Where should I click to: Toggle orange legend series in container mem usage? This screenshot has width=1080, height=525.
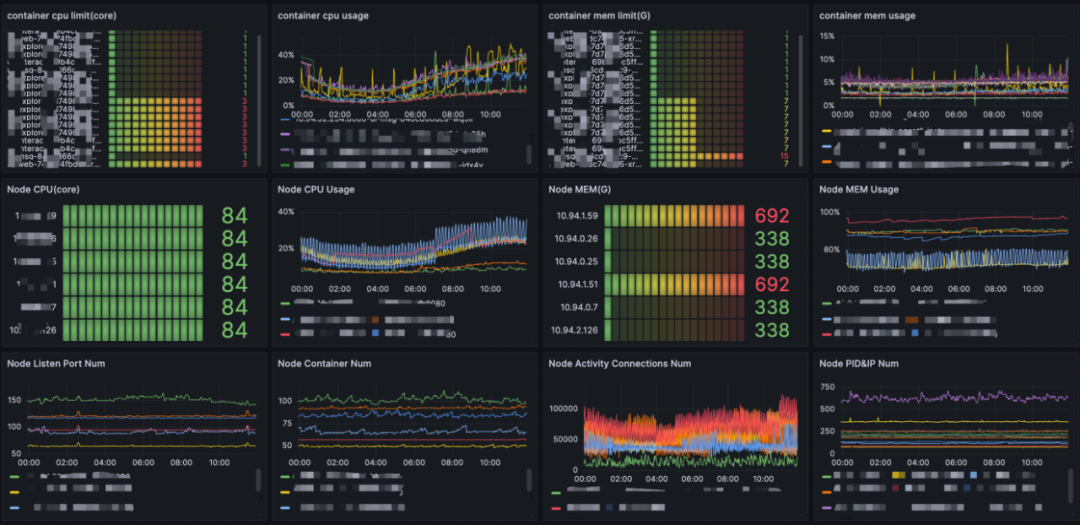coord(827,163)
